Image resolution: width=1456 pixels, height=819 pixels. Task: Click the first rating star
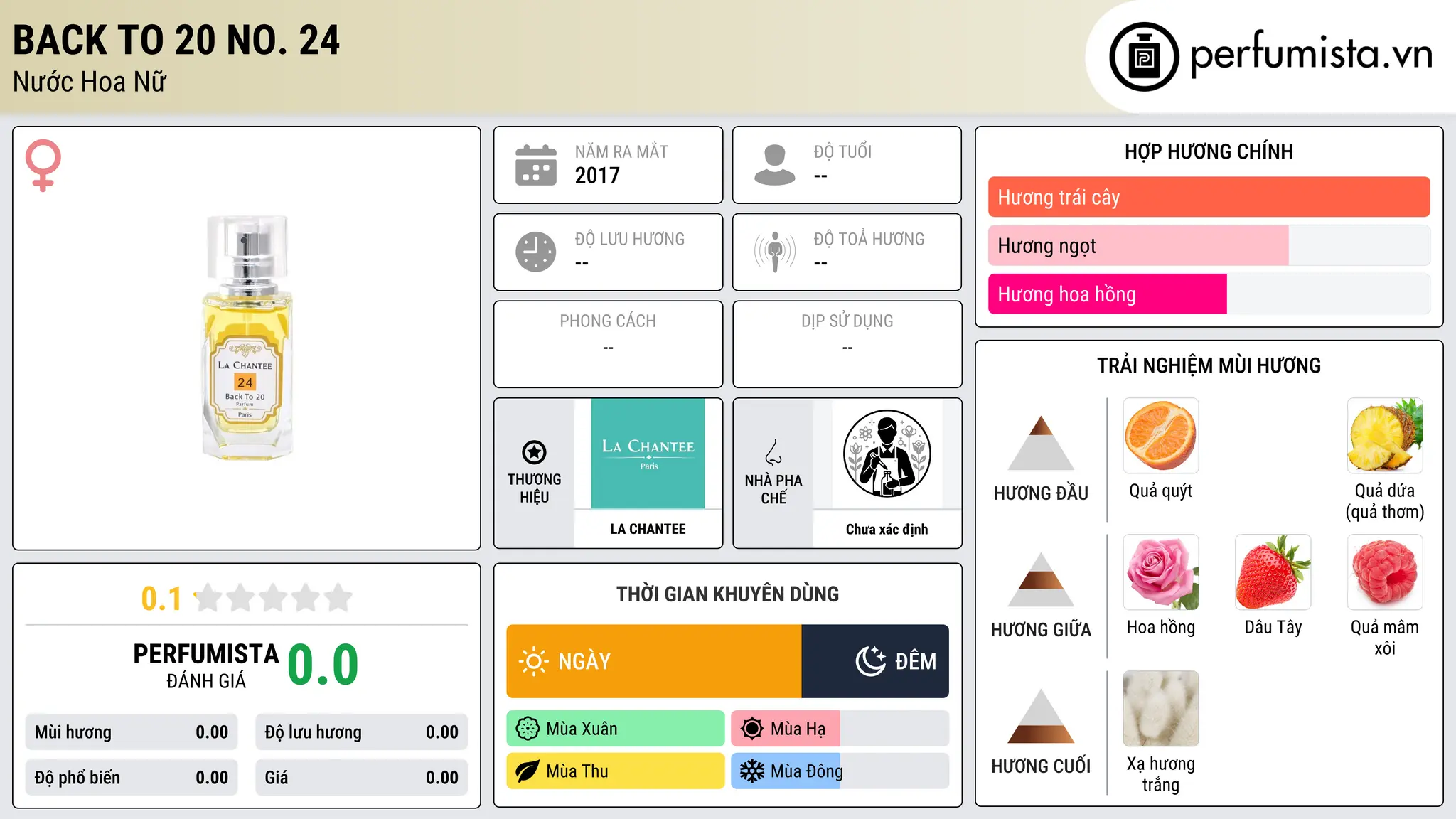pos(208,598)
